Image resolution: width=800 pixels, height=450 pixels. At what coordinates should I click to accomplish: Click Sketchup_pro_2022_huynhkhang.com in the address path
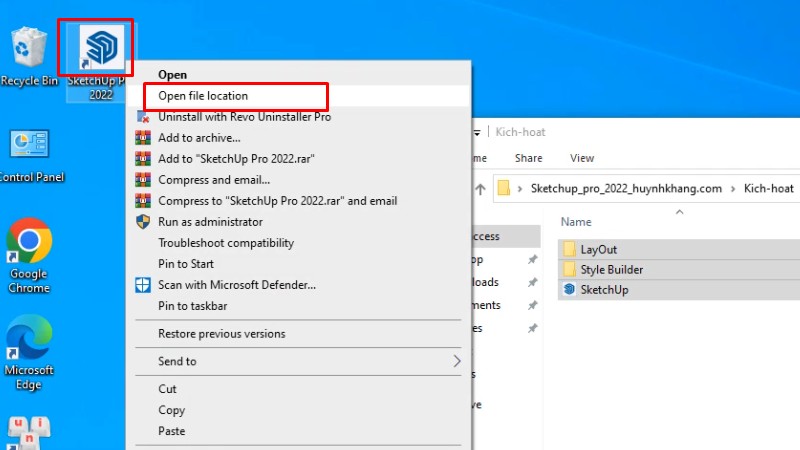coord(626,188)
